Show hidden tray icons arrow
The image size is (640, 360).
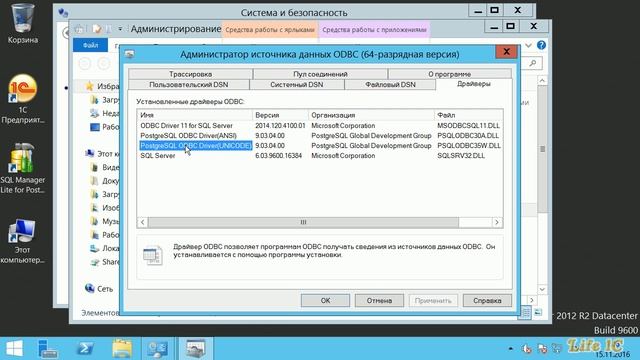510,348
